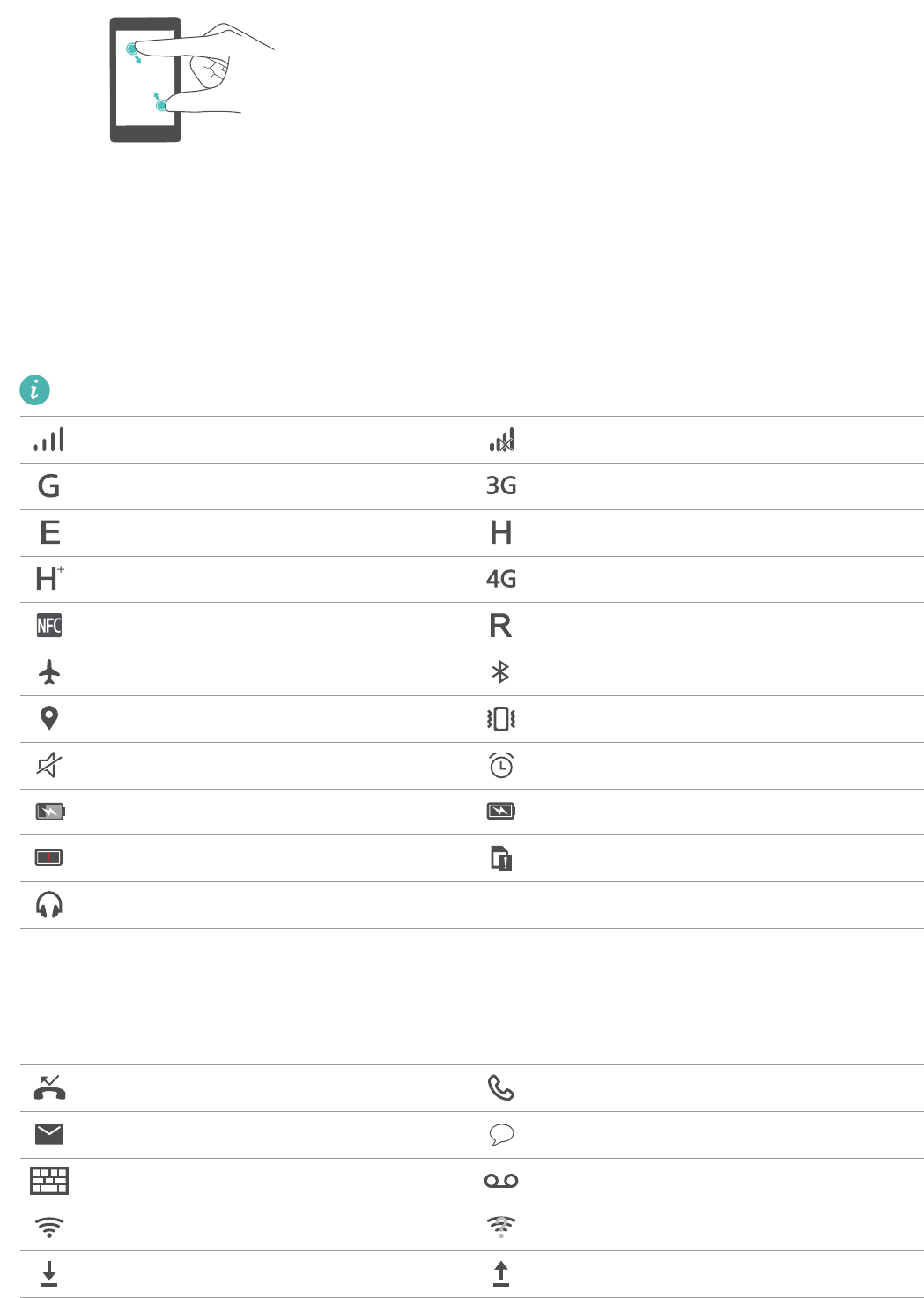Click the alarm clock icon
The image size is (924, 1298).
click(x=500, y=765)
